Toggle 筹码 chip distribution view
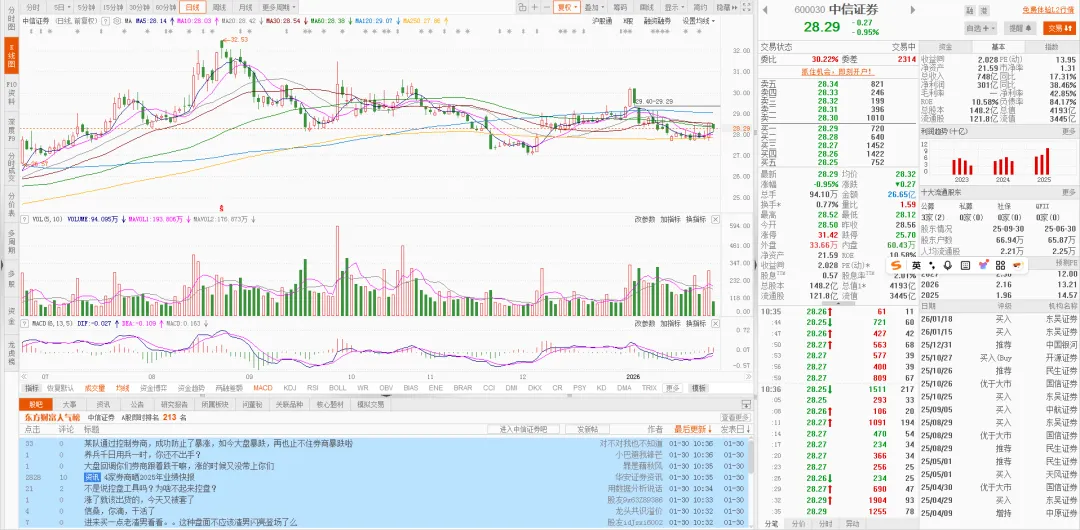The width and height of the screenshot is (1080, 530). [x=620, y=7]
